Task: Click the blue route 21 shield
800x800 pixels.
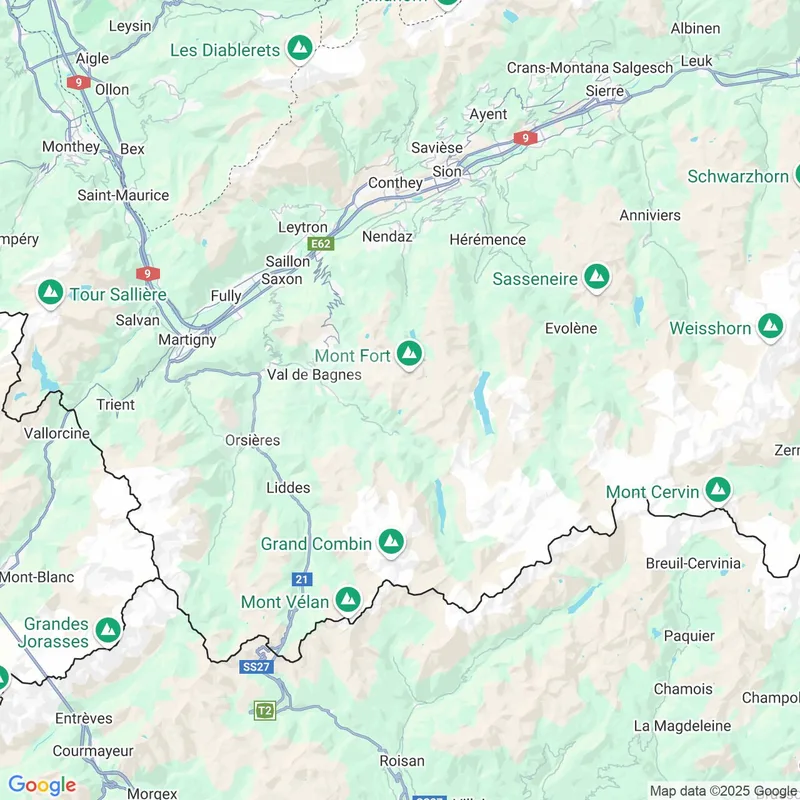Action: [x=302, y=579]
